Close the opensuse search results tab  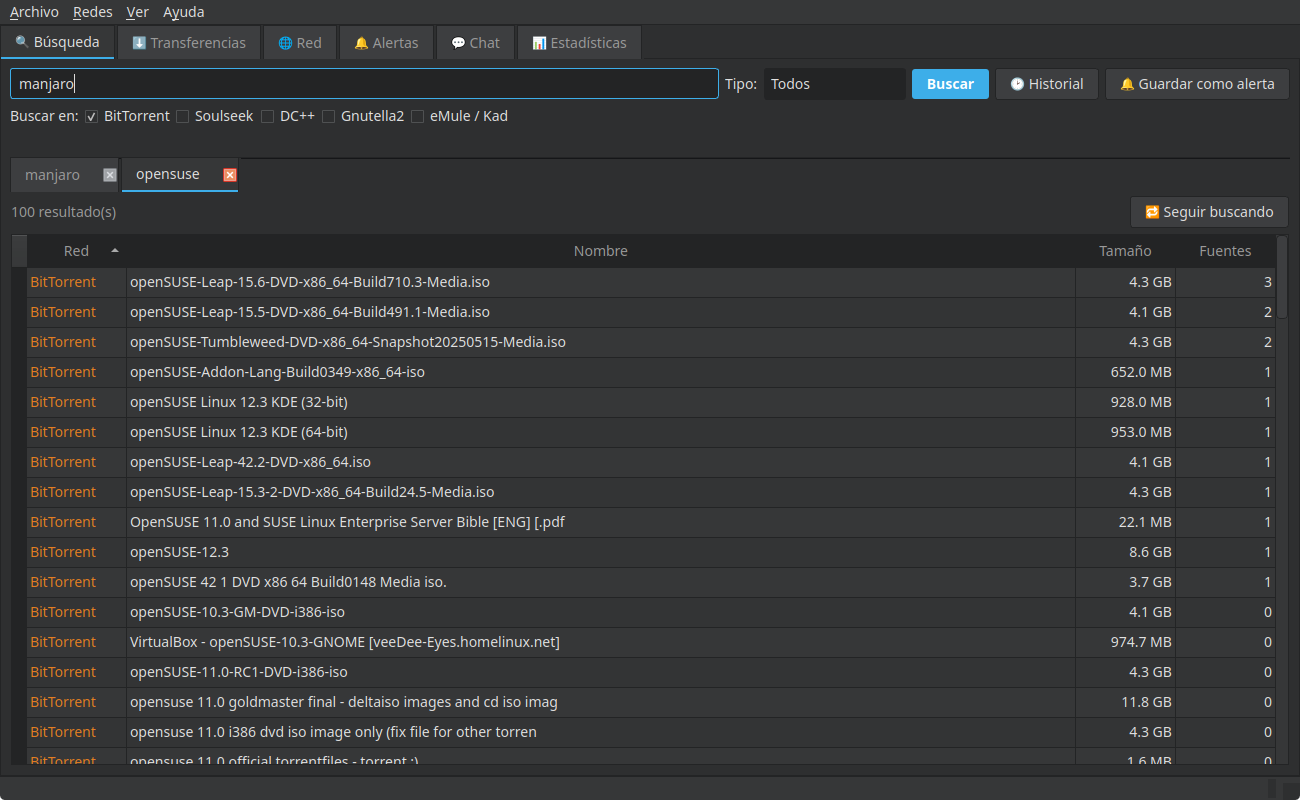click(x=230, y=175)
